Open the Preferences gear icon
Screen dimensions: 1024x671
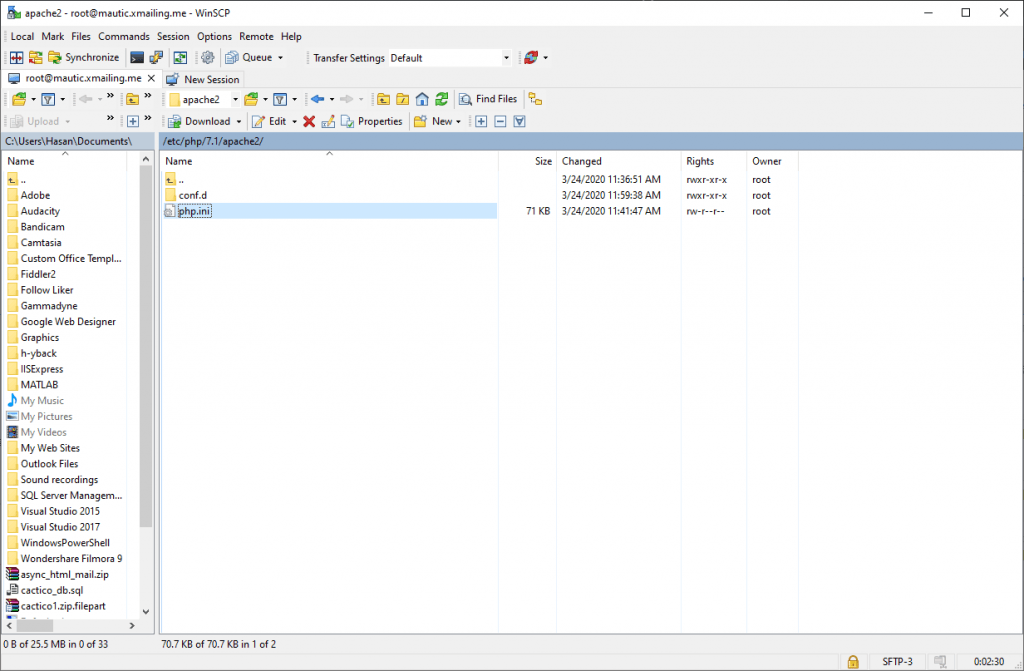pos(207,57)
